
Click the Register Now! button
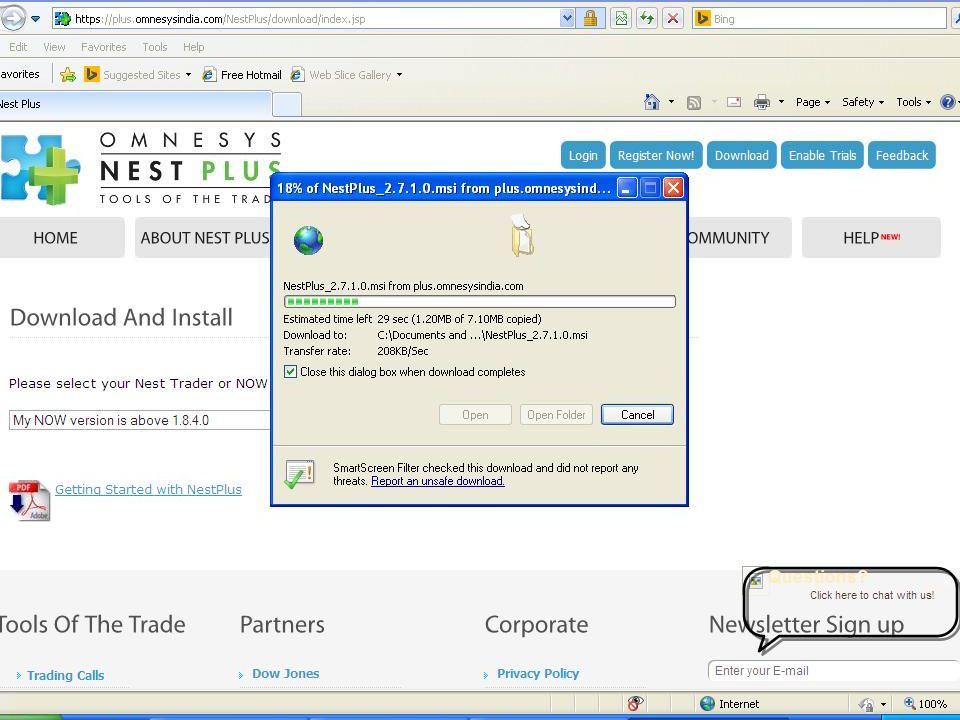656,156
